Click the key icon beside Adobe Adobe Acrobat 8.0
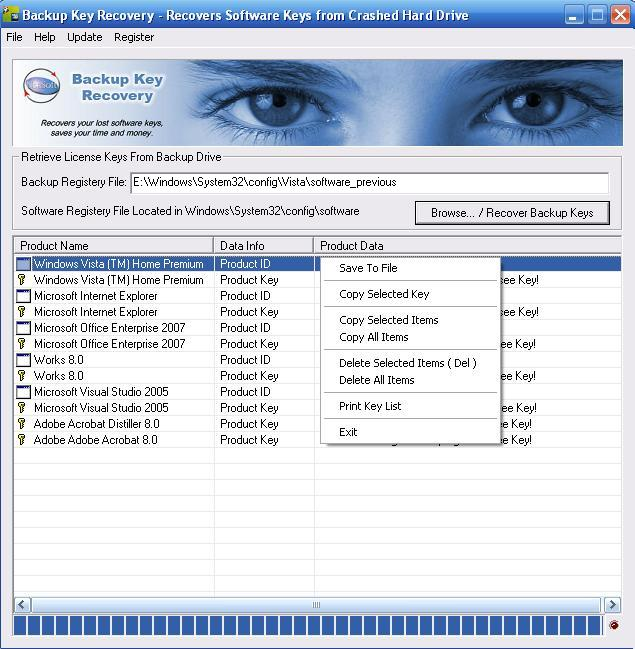 22,440
